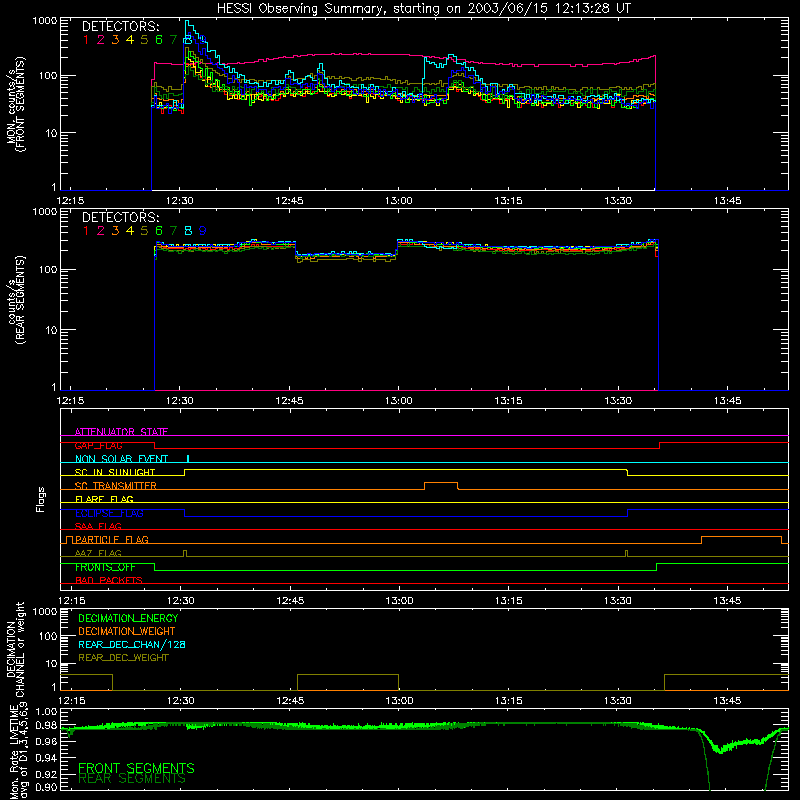Screen dimensions: 800x800
Task: Select the FRONTS_OFF flag label
Action: tap(105, 567)
